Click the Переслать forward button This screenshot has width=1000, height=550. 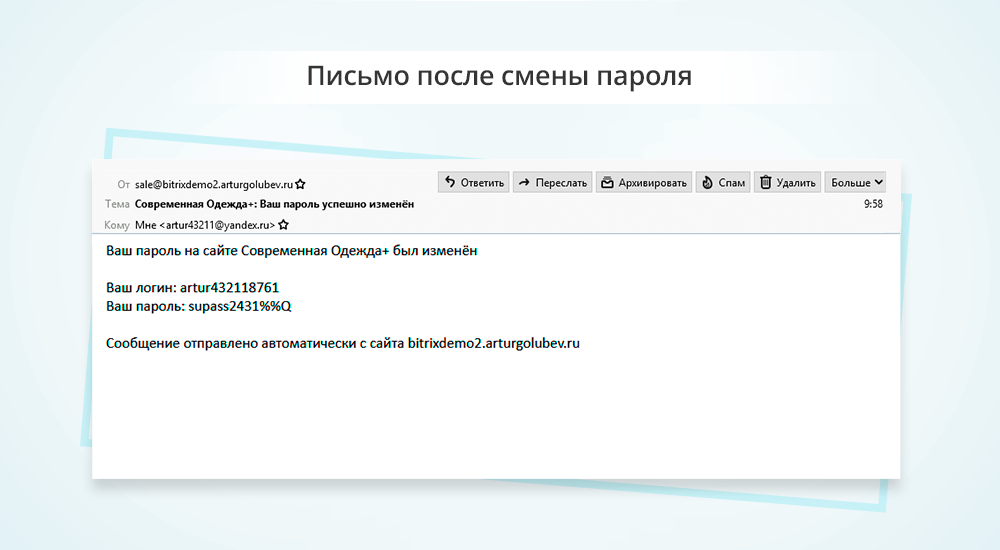click(552, 182)
